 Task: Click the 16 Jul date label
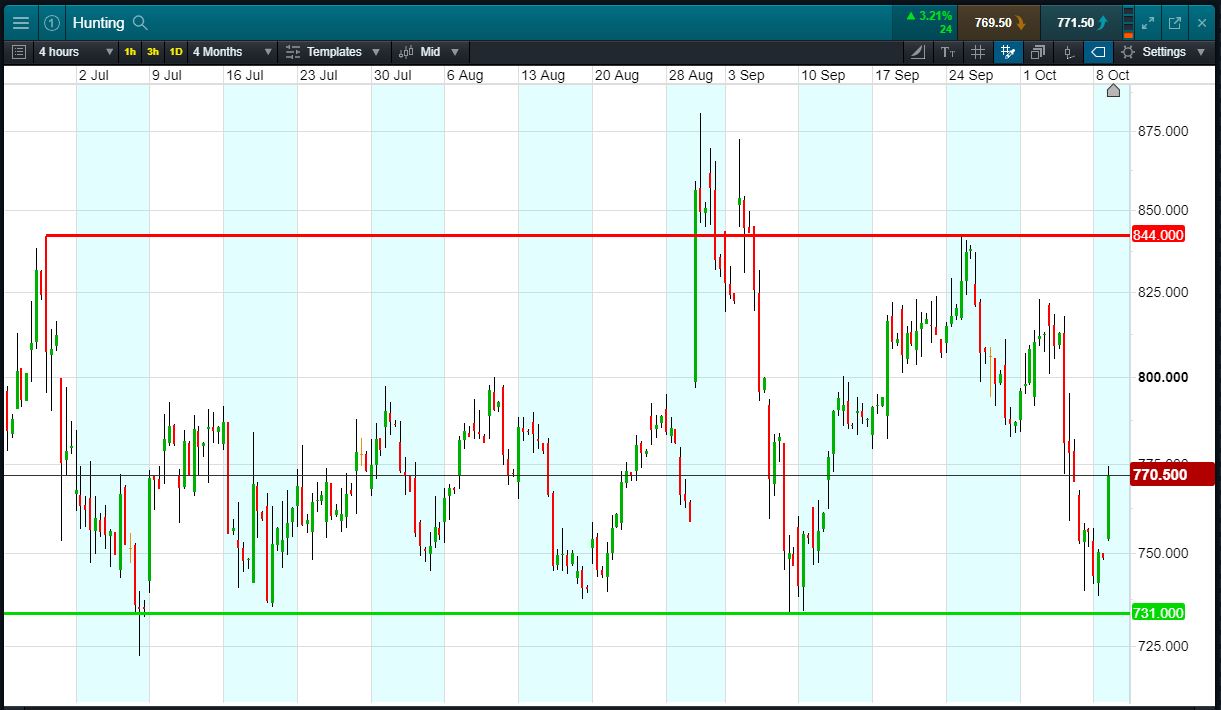click(244, 75)
